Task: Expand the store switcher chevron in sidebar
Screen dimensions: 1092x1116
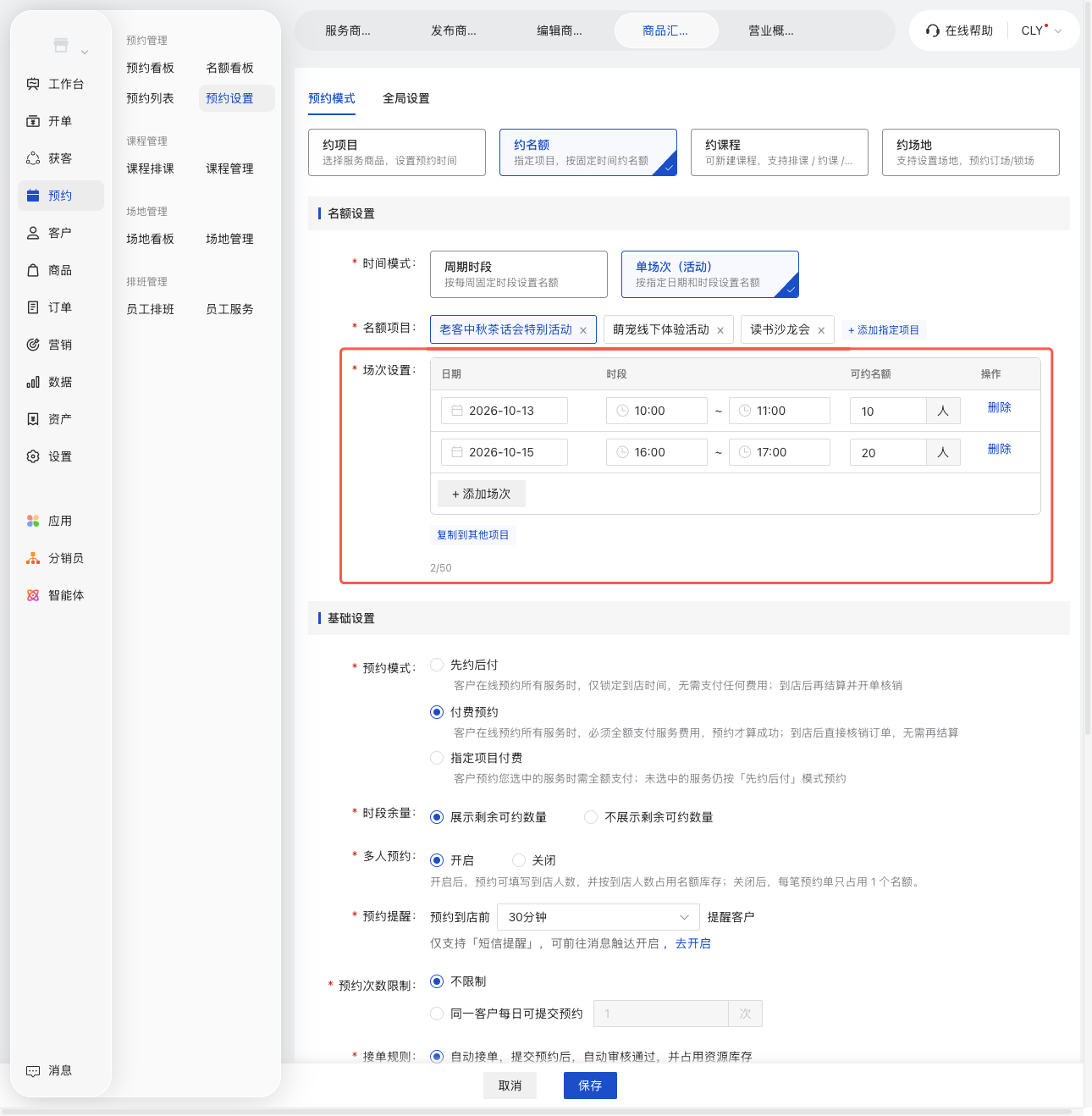Action: click(x=85, y=52)
